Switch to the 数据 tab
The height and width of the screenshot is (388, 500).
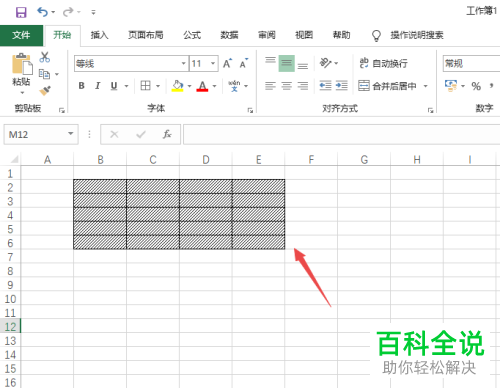pyautogui.click(x=229, y=35)
